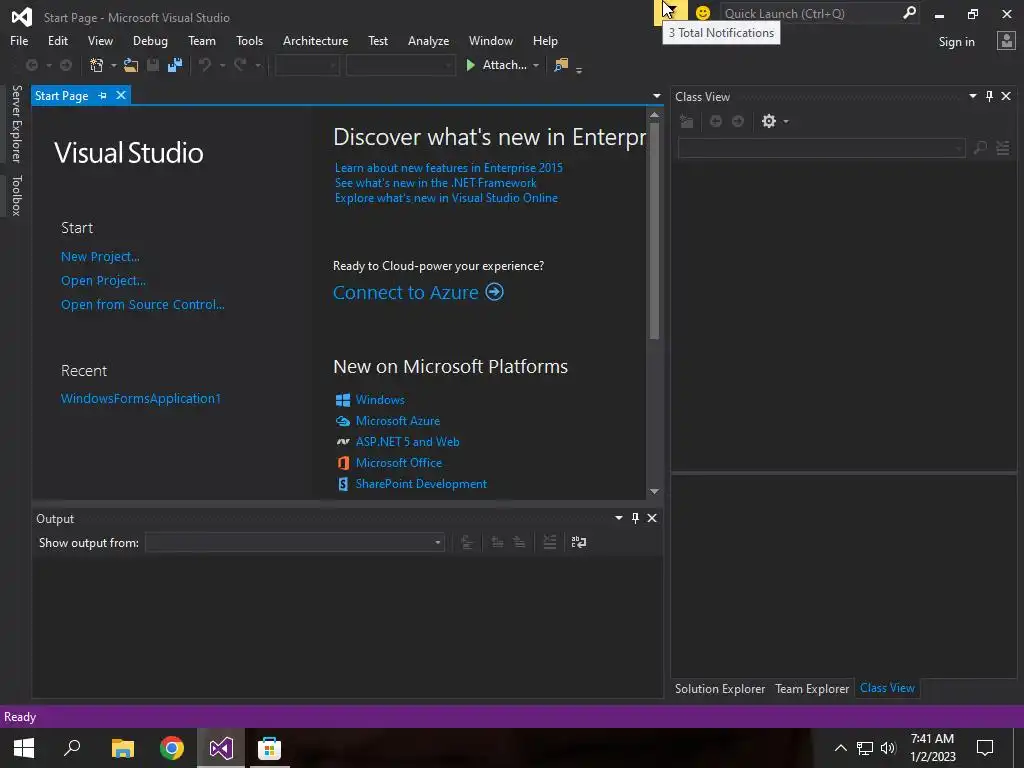Click the SharePoint Development link
Viewport: 1024px width, 768px height.
[x=421, y=484]
